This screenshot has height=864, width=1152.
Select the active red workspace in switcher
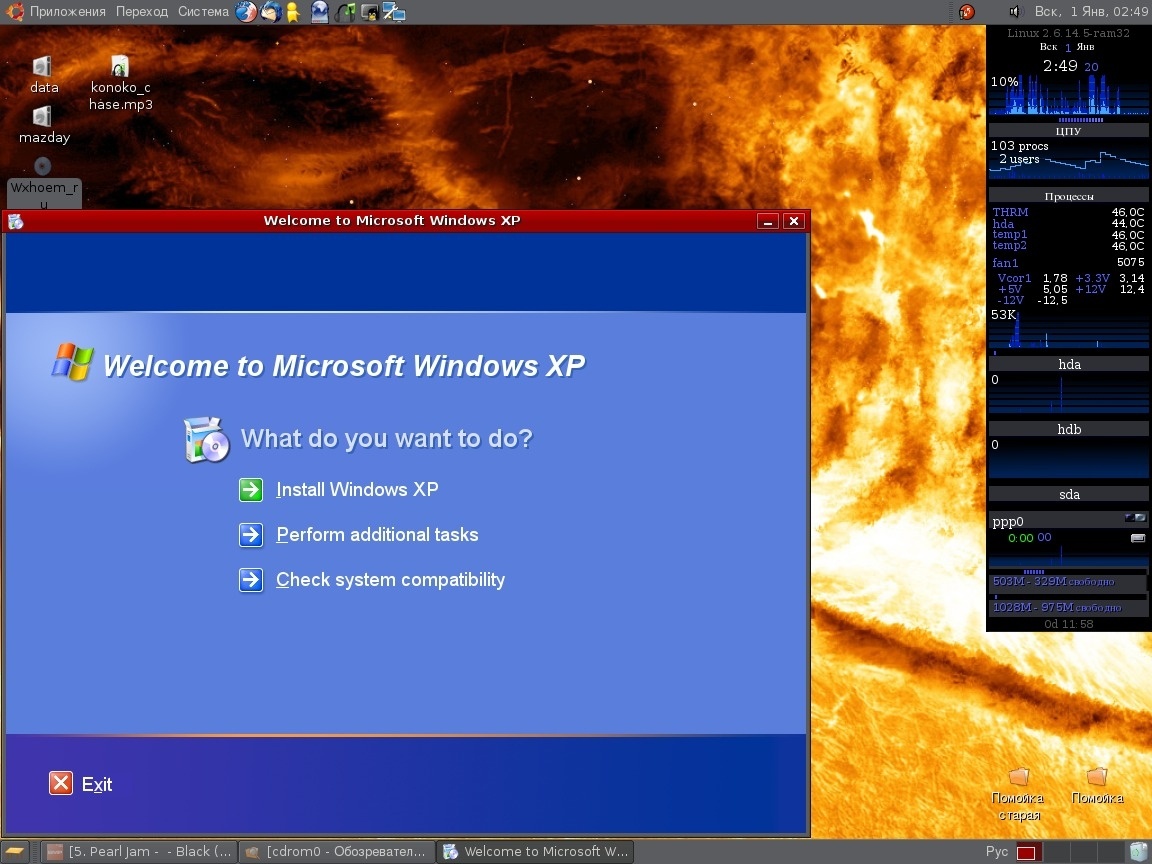click(1026, 853)
